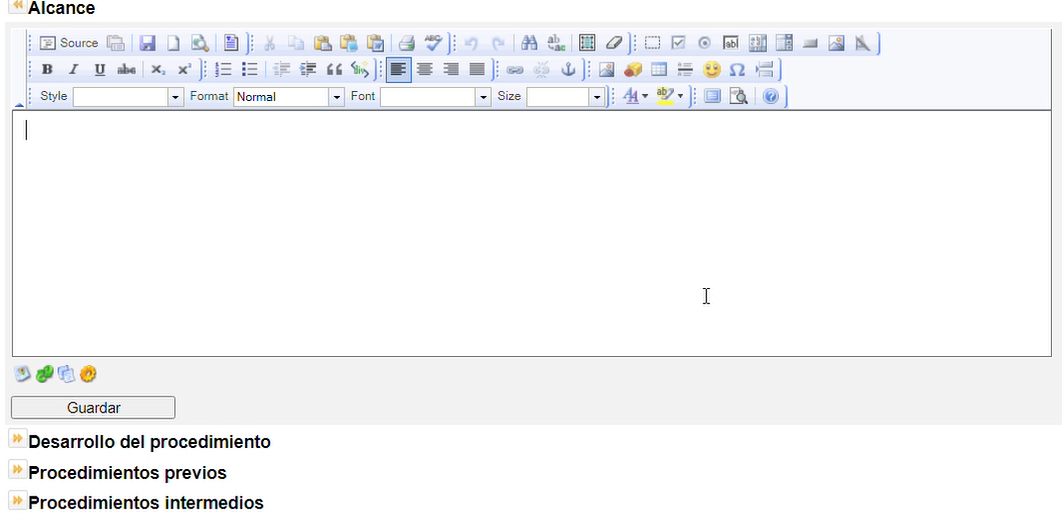
Task: Toggle Subscript formatting
Action: (x=158, y=69)
